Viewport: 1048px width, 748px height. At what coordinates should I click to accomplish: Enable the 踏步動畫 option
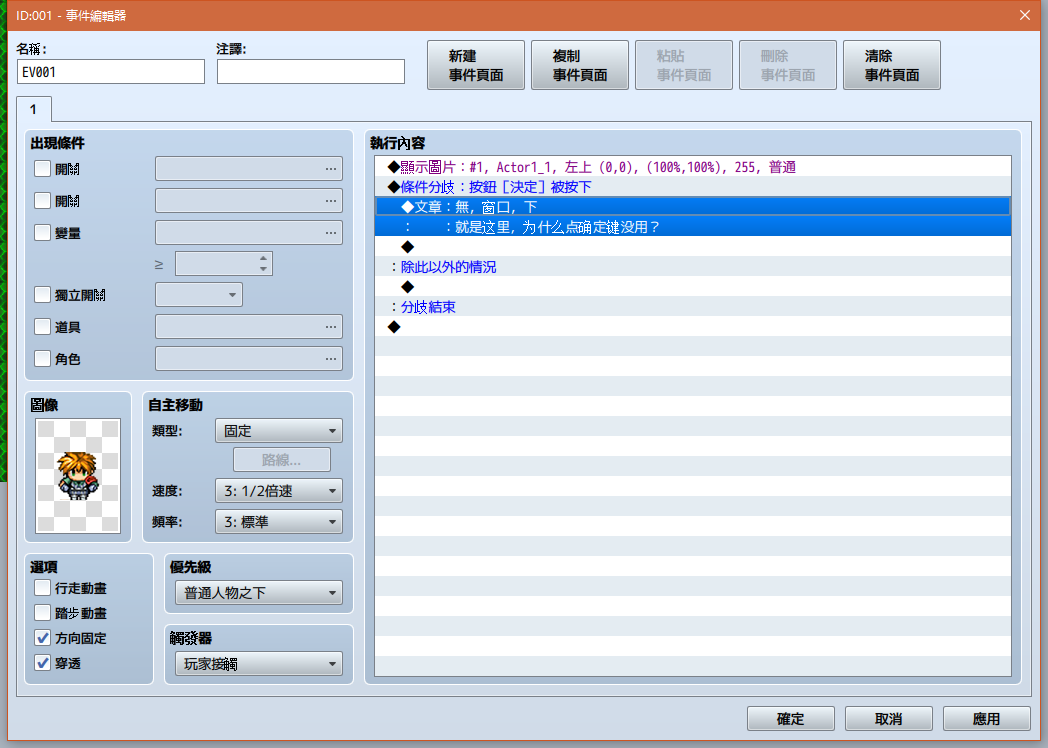point(42,613)
